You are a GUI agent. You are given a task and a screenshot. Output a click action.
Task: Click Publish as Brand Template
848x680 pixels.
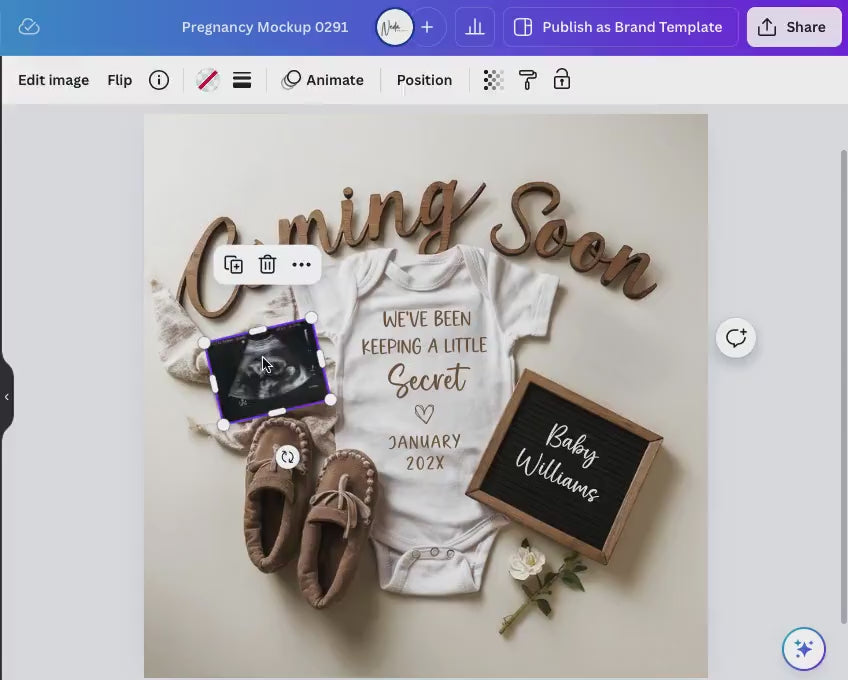click(x=620, y=27)
